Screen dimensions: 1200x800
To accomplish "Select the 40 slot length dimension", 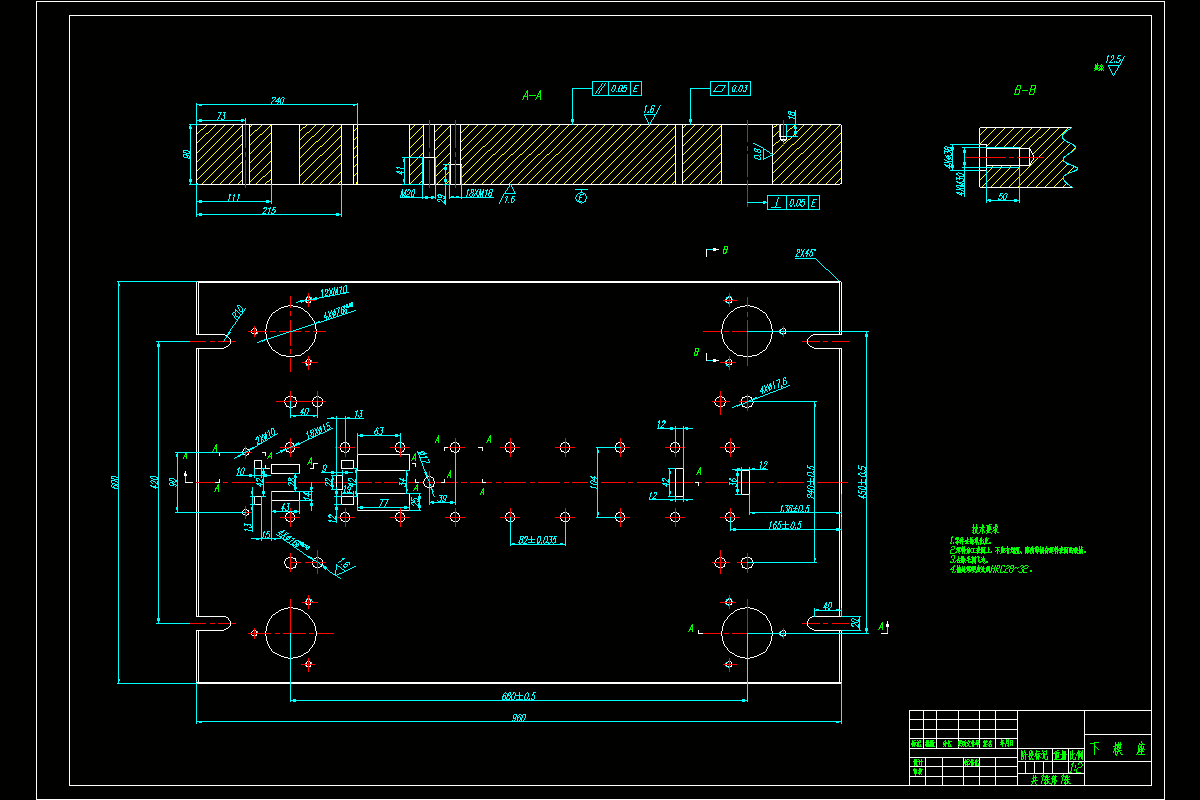I will pos(827,606).
